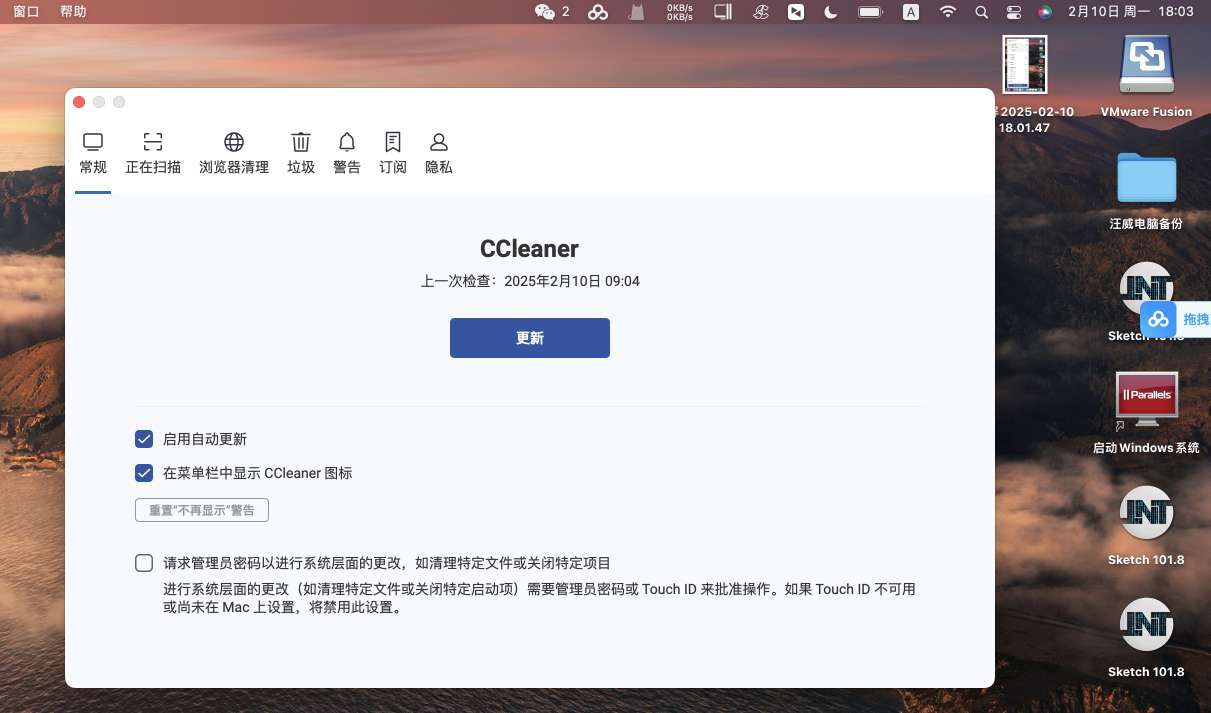Screen dimensions: 1211x713
Task: Uncheck 在菜单栏中显示 CCleaner 图标
Action: click(144, 473)
